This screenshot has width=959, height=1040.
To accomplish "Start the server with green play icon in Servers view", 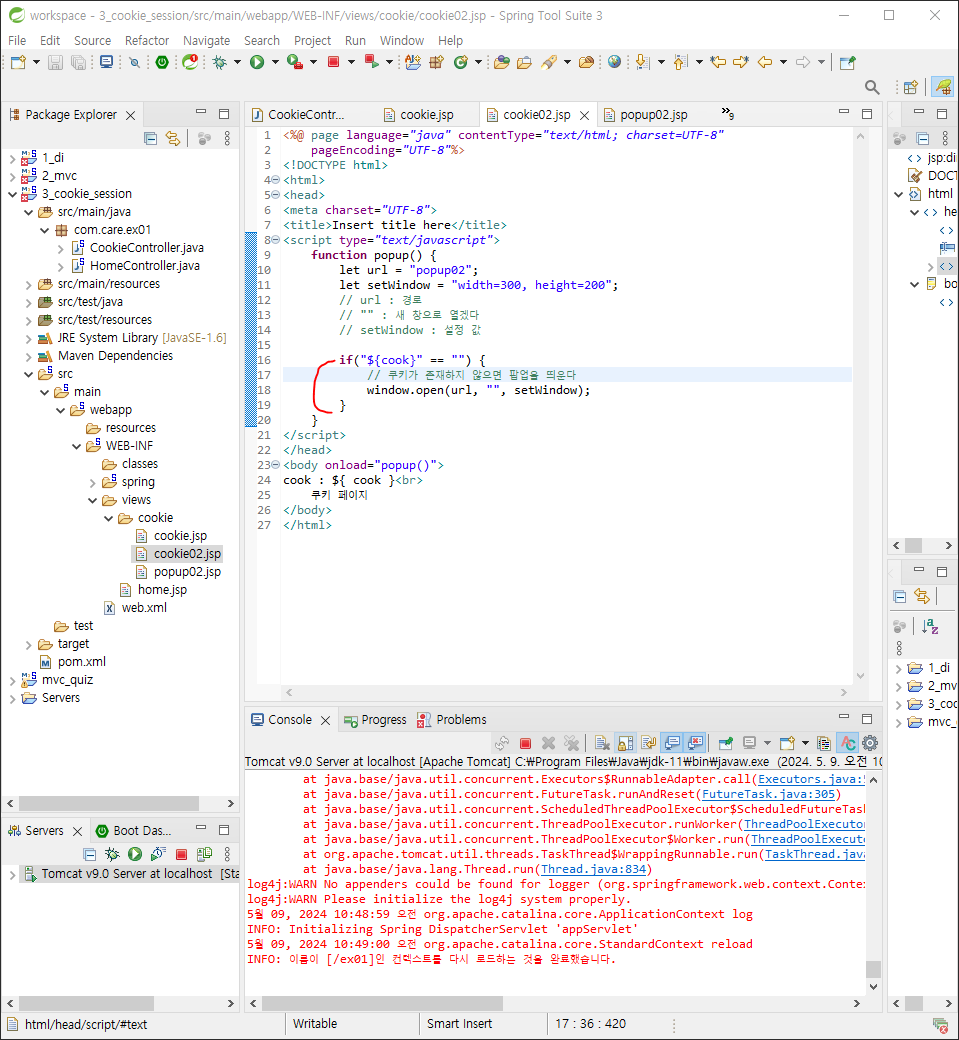I will pos(135,854).
